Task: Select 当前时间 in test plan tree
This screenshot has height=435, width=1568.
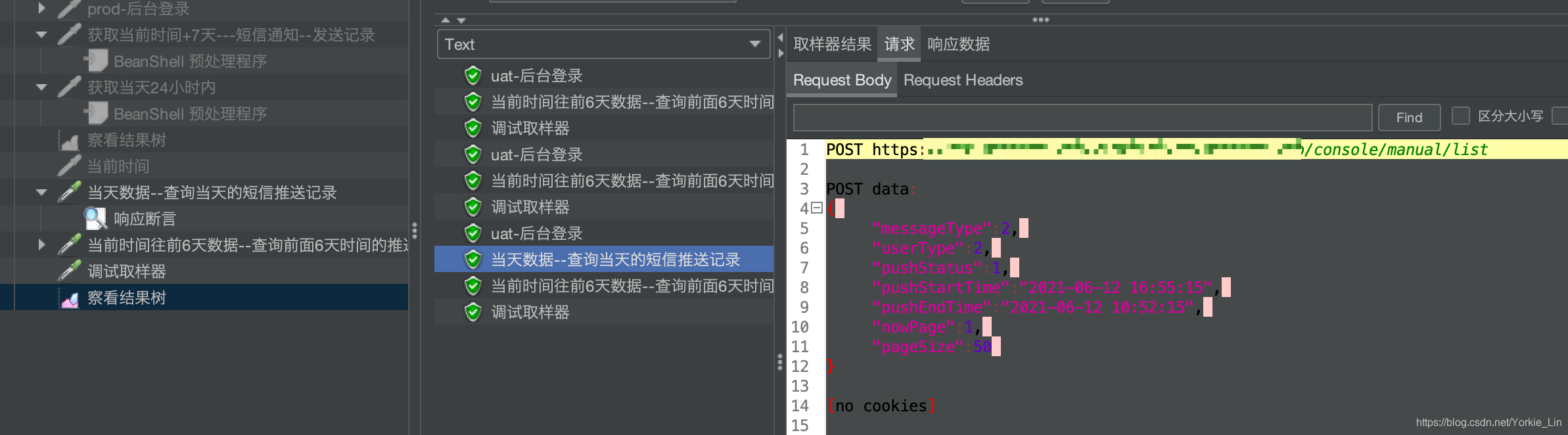Action: [118, 166]
